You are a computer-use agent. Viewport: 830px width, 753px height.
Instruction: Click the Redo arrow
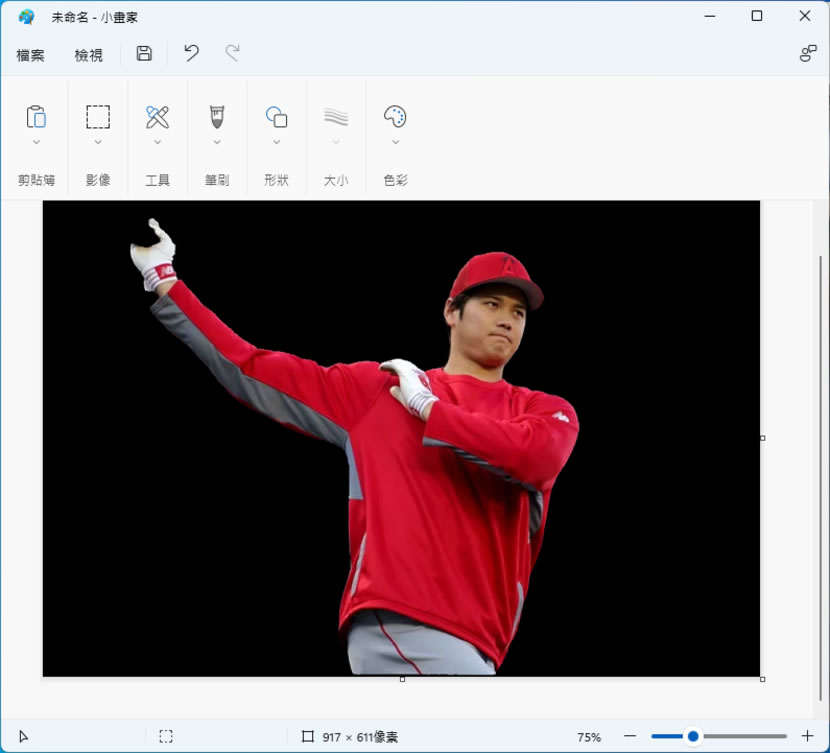[x=232, y=53]
